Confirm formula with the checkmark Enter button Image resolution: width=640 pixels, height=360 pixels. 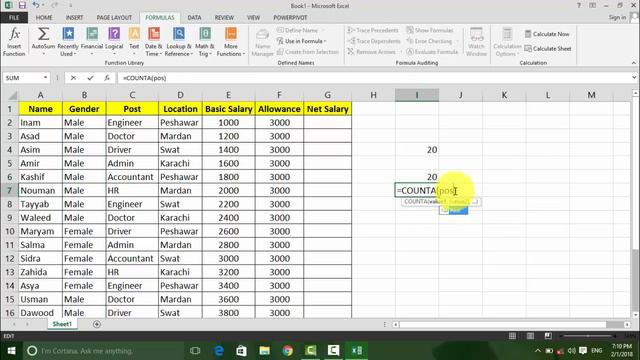point(90,78)
